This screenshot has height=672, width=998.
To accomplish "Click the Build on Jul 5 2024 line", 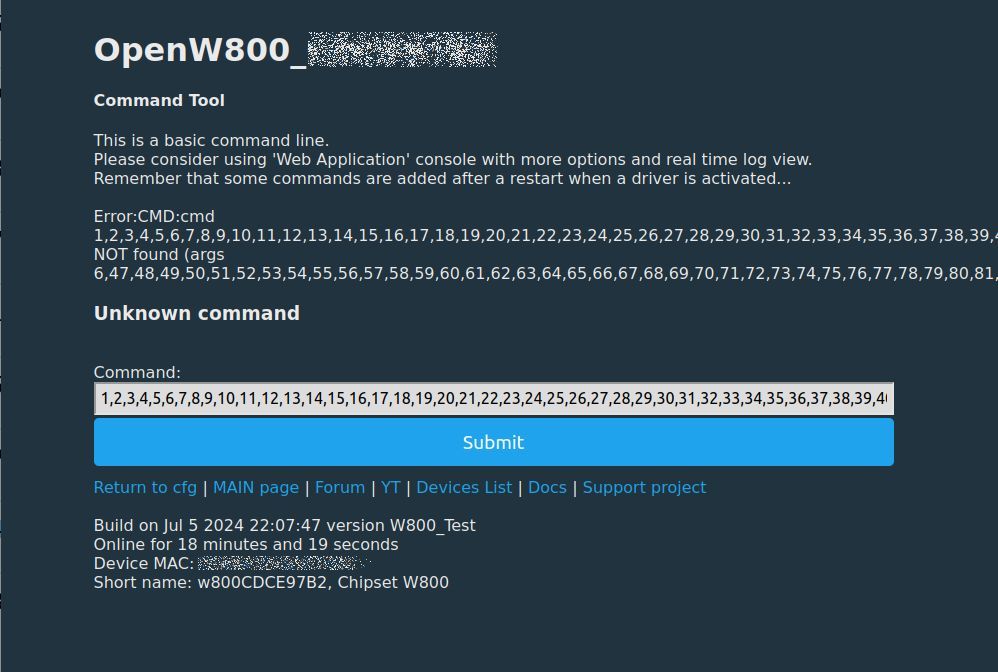I will 285,526.
